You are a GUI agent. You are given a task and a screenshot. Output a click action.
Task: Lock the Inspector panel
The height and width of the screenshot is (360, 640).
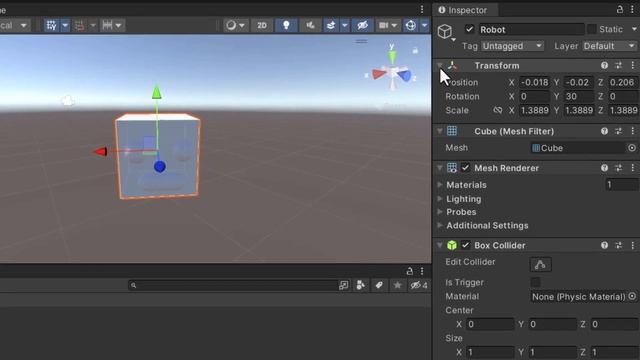coord(620,9)
